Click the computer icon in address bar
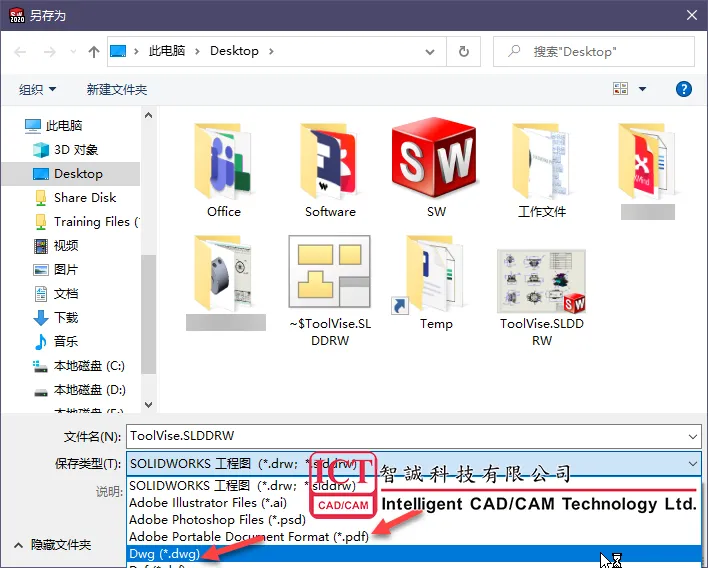The width and height of the screenshot is (708, 568). [118, 51]
